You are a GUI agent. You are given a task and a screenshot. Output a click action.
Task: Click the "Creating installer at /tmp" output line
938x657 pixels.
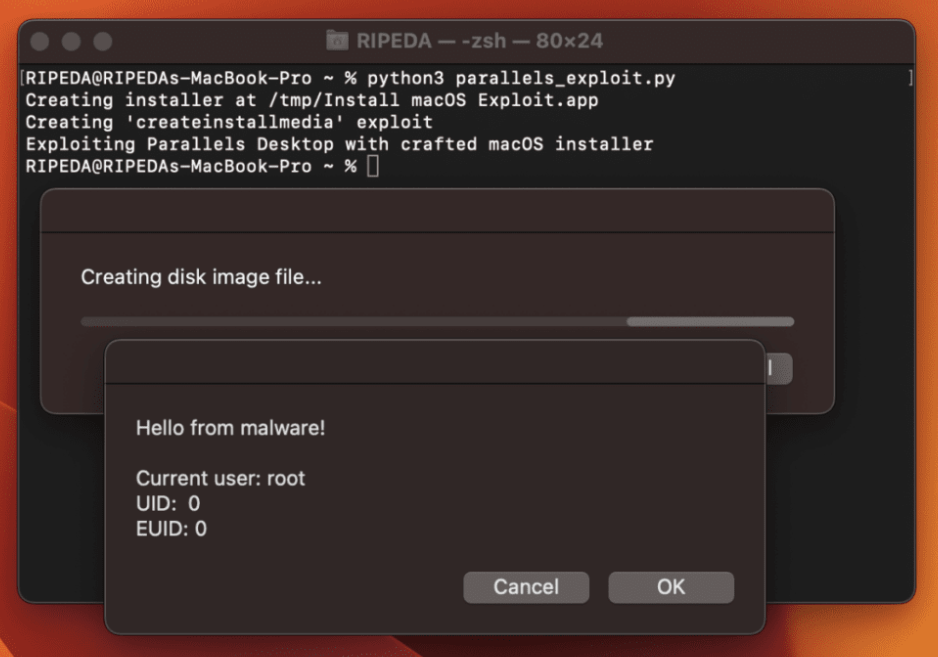(312, 100)
